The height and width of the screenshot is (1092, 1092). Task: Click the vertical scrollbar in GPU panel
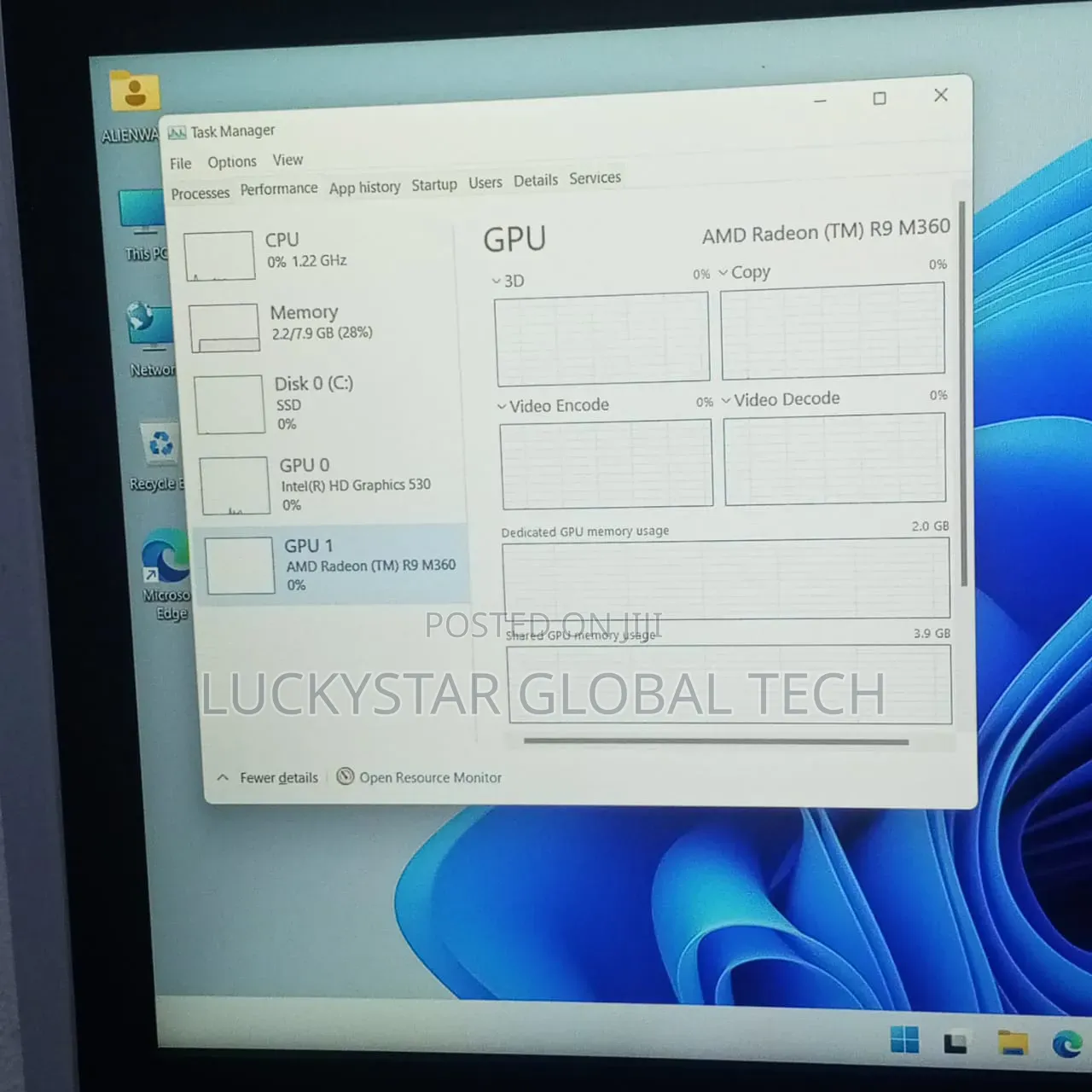(x=962, y=394)
